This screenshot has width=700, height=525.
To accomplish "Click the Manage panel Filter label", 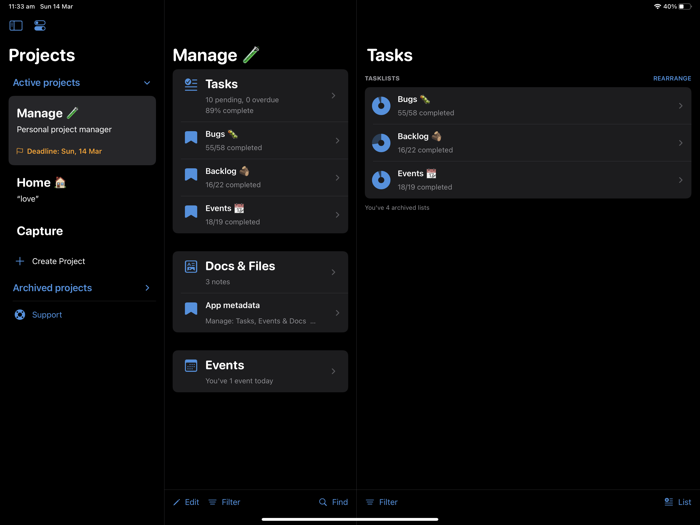I will coord(231,502).
